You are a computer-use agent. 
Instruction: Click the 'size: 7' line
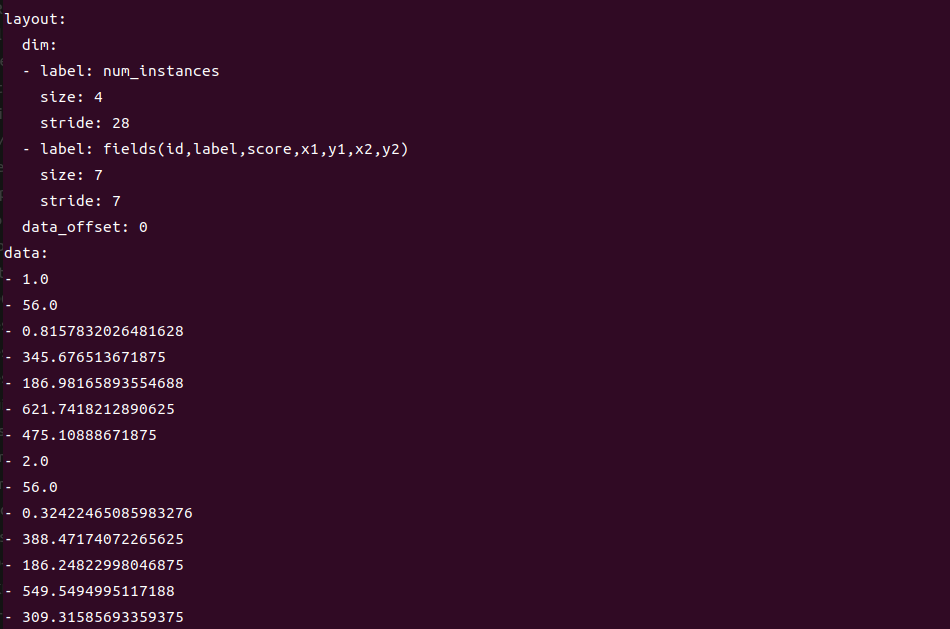tap(71, 176)
